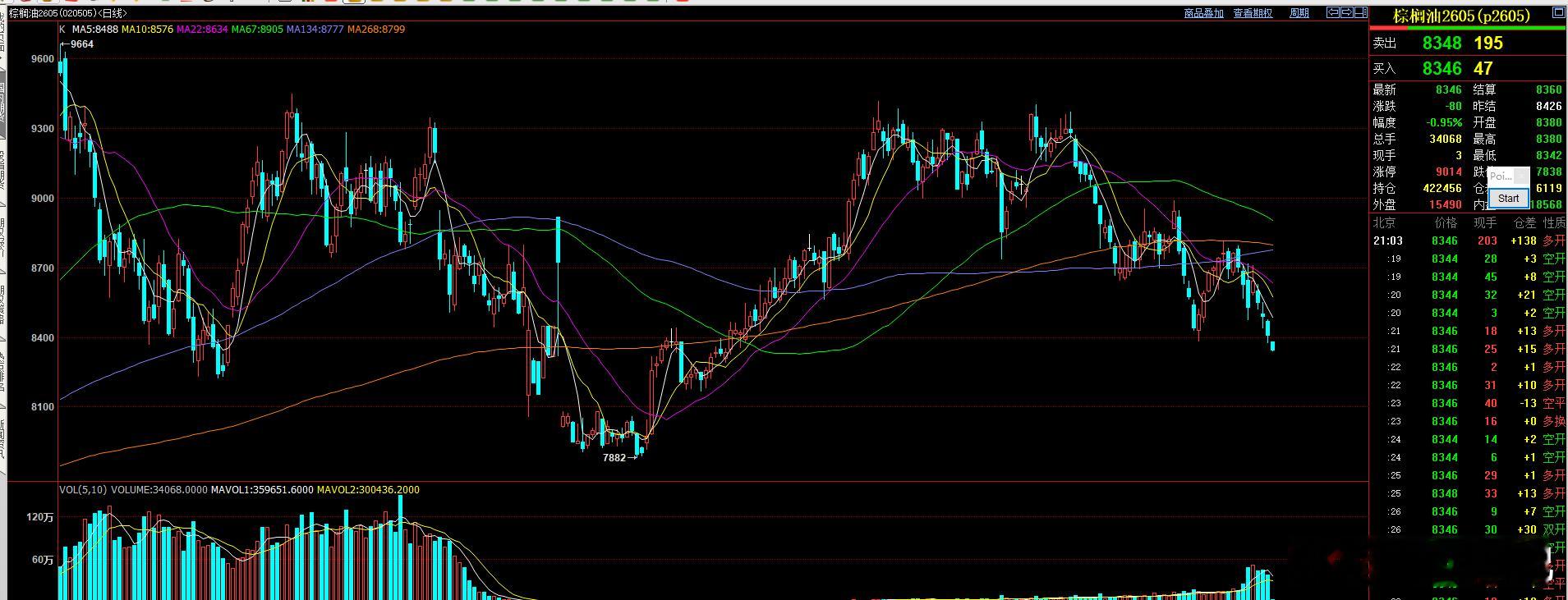Select the :20 trade row with 32 lots
Screen dimensions: 1568x600
(1469, 295)
